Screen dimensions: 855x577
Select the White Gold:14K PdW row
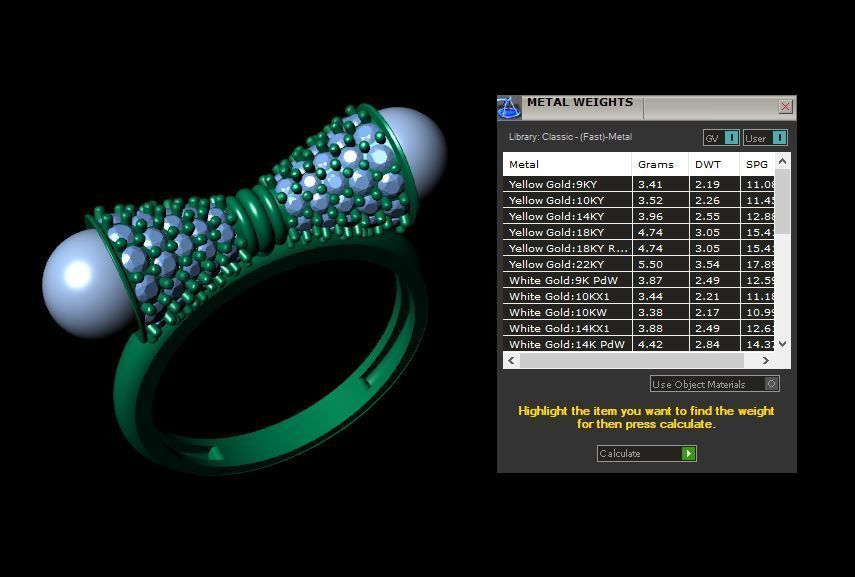(639, 344)
